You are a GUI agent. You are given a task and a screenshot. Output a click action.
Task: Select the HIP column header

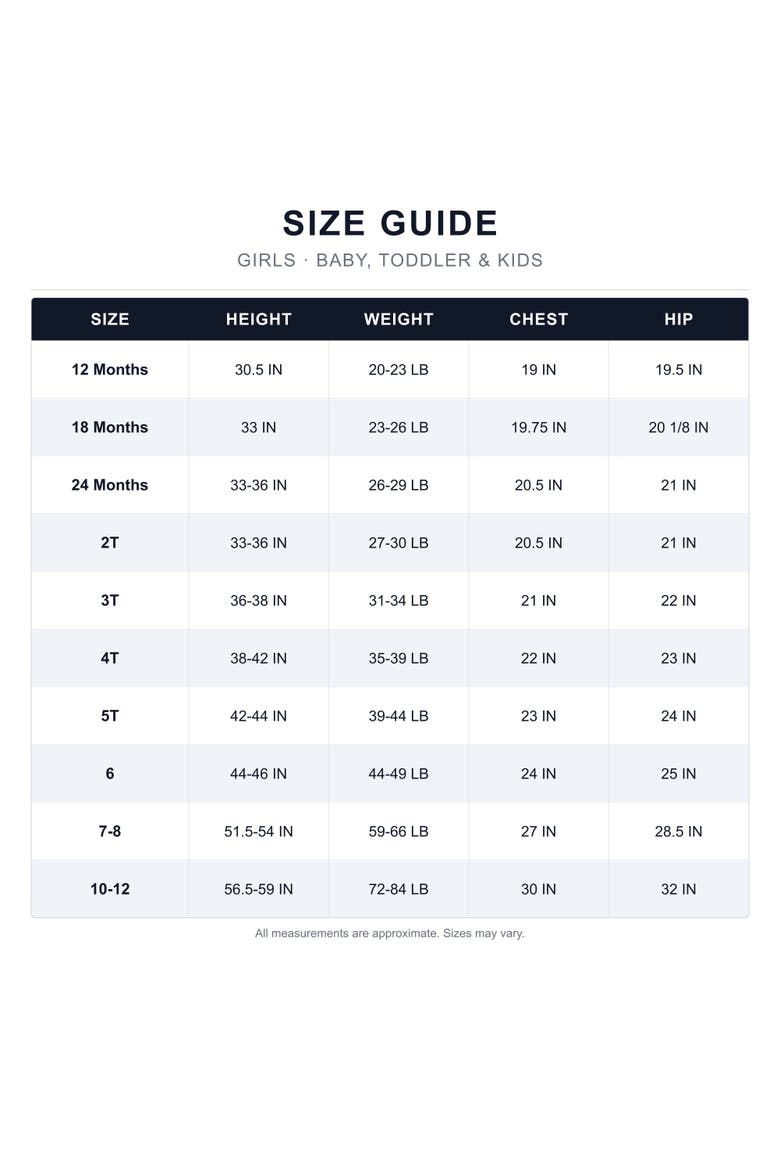(678, 319)
